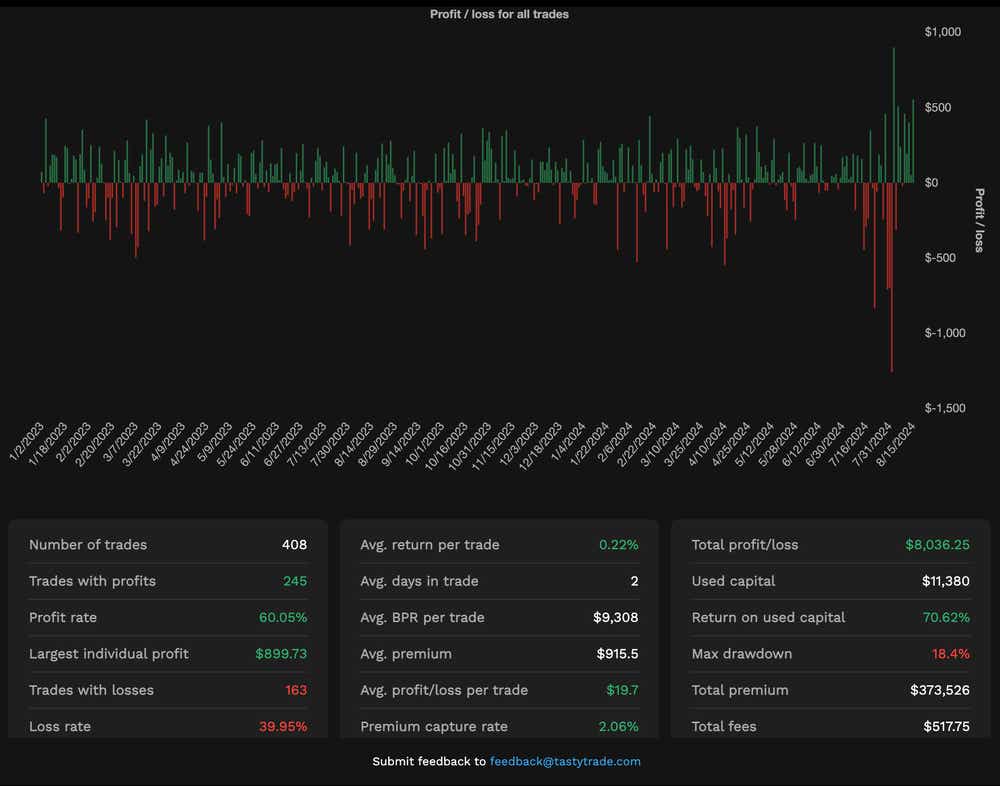Select the Largest individual profit value $899.73
This screenshot has height=786, width=1000.
point(281,654)
